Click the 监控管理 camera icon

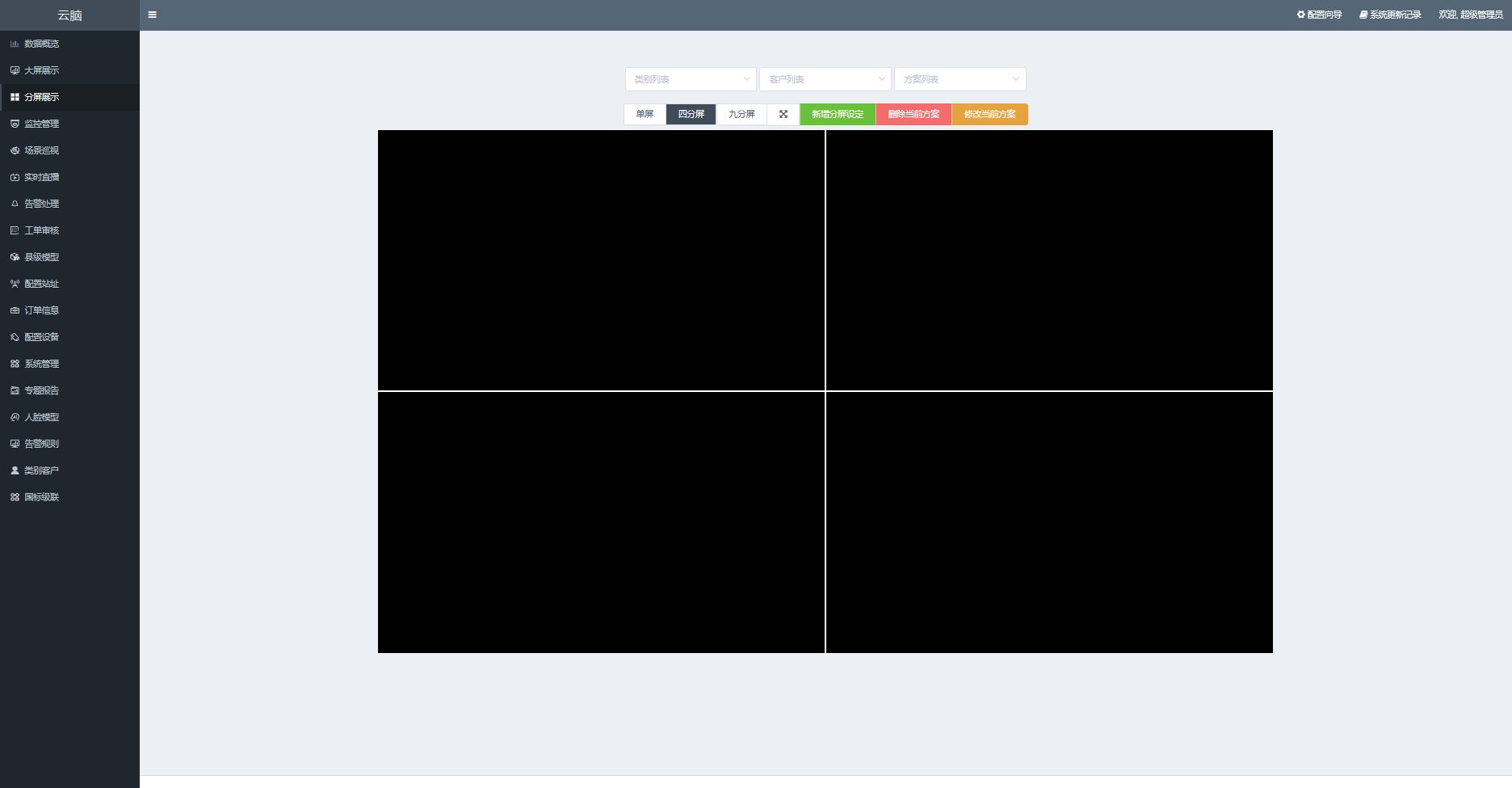pos(15,124)
